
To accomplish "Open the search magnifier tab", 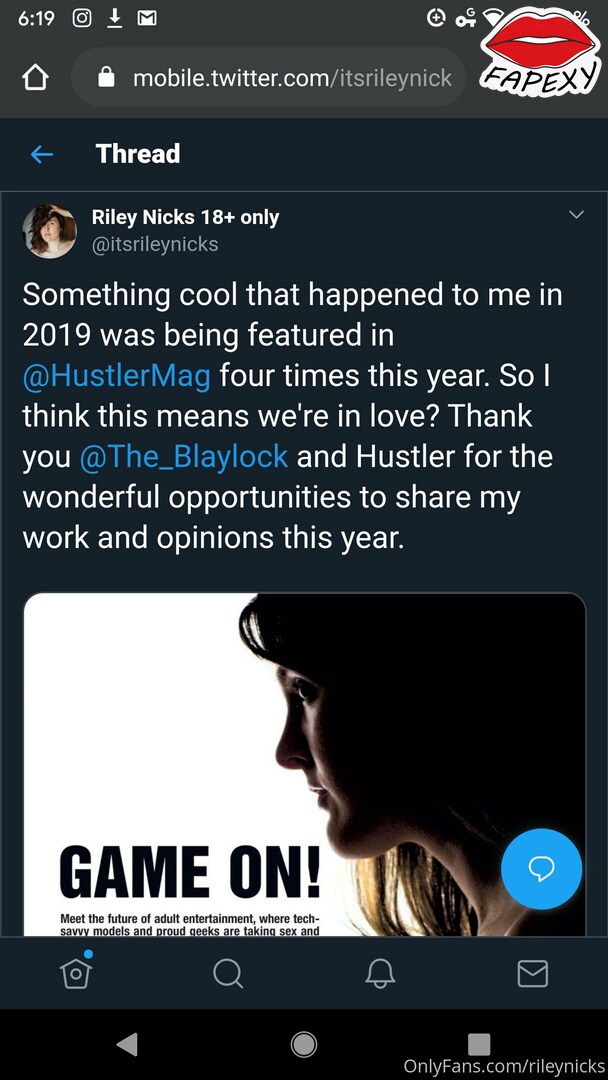I will (227, 973).
